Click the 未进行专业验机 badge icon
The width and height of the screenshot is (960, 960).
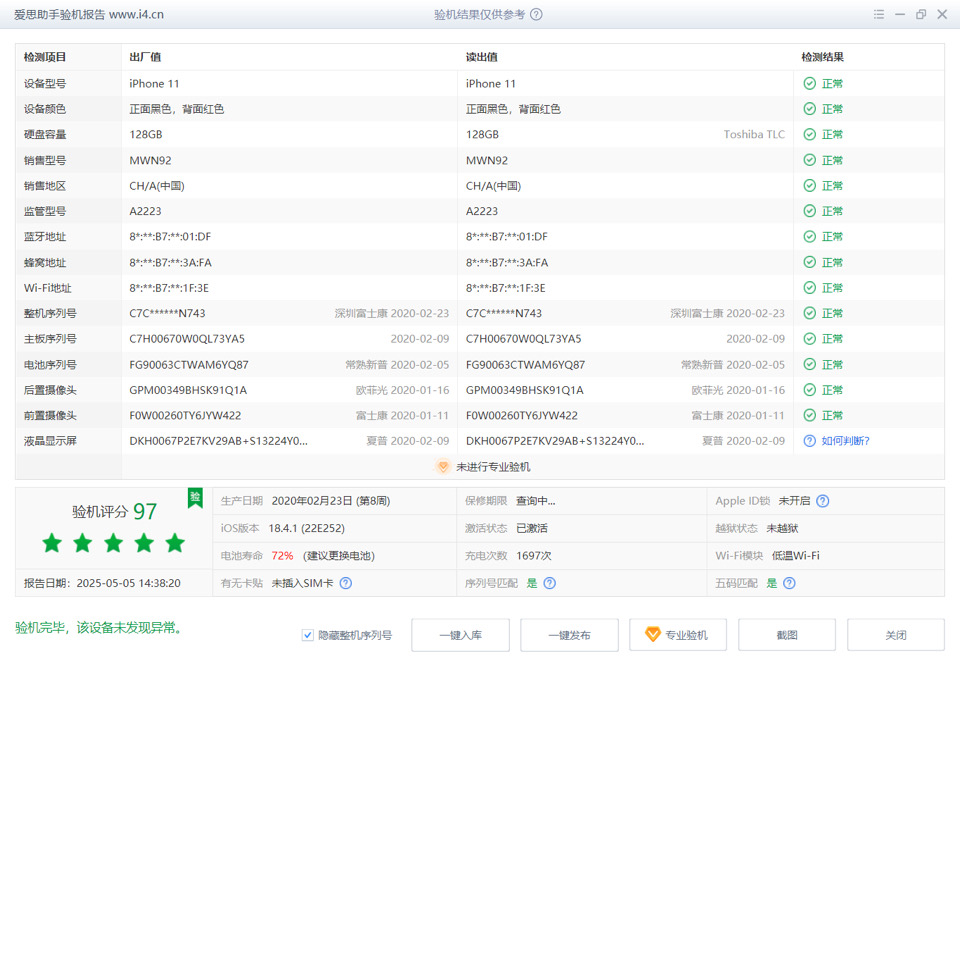tap(443, 467)
